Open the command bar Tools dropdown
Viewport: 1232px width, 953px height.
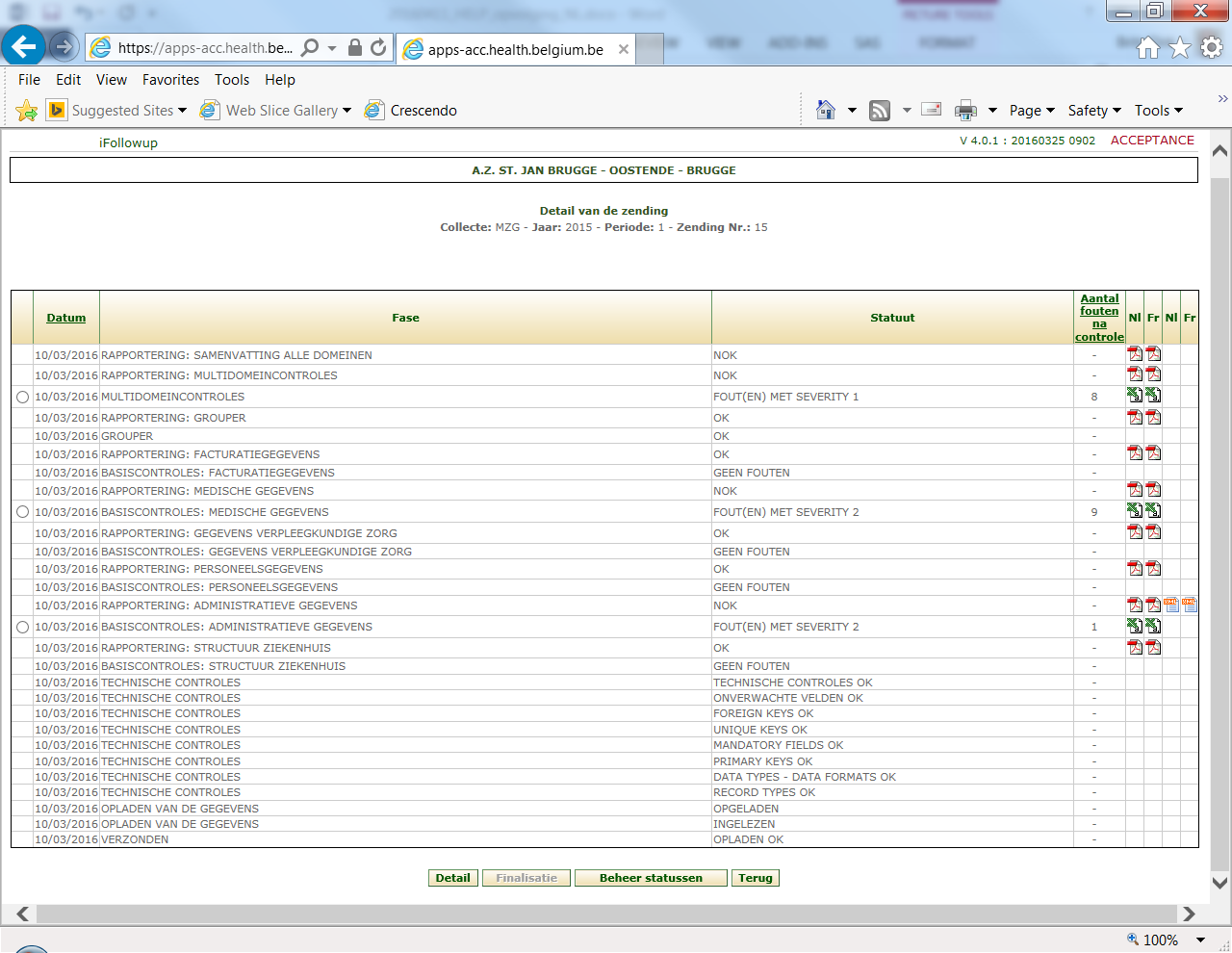click(x=1158, y=111)
